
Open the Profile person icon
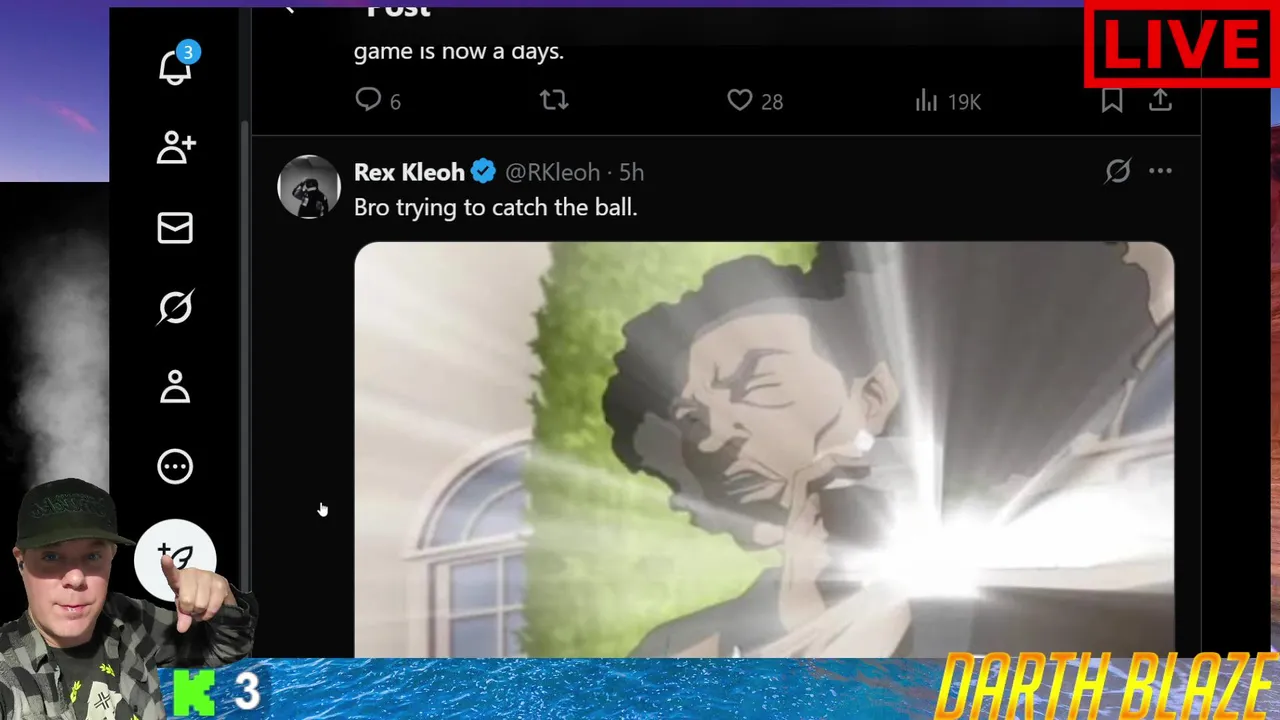(x=175, y=387)
